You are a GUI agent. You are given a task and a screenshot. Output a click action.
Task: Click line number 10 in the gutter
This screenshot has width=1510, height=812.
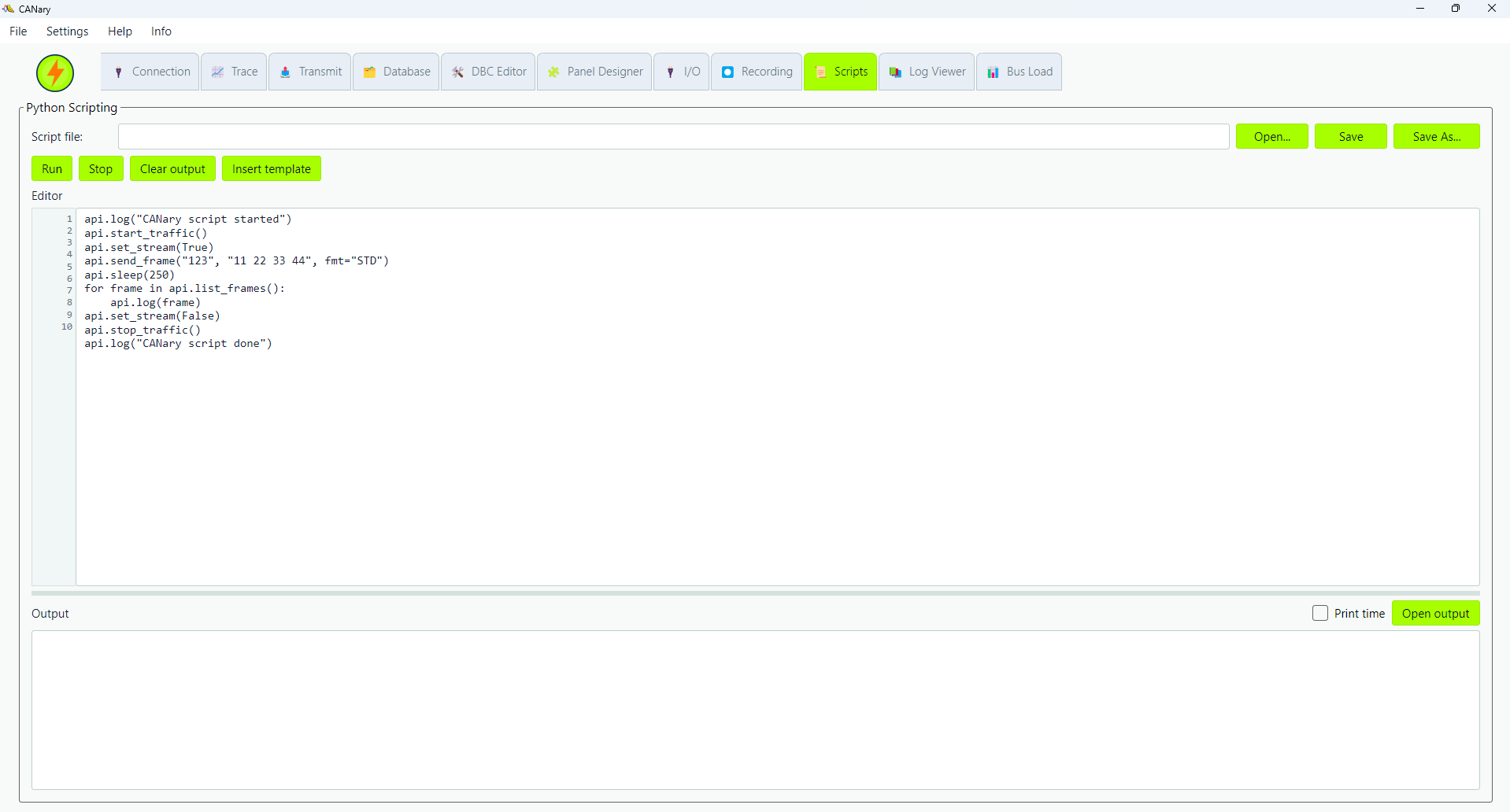coord(67,327)
